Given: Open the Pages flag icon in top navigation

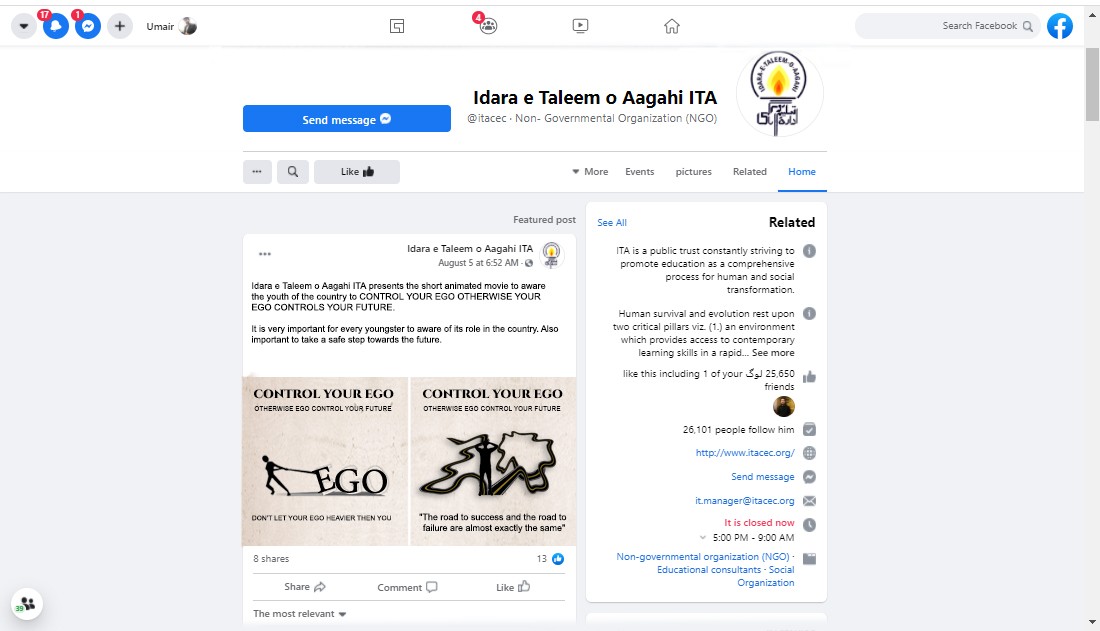Looking at the screenshot, I should pos(397,27).
